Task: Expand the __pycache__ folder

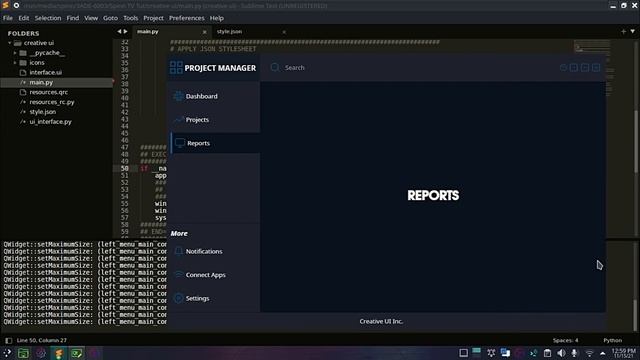Action: pyautogui.click(x=15, y=53)
